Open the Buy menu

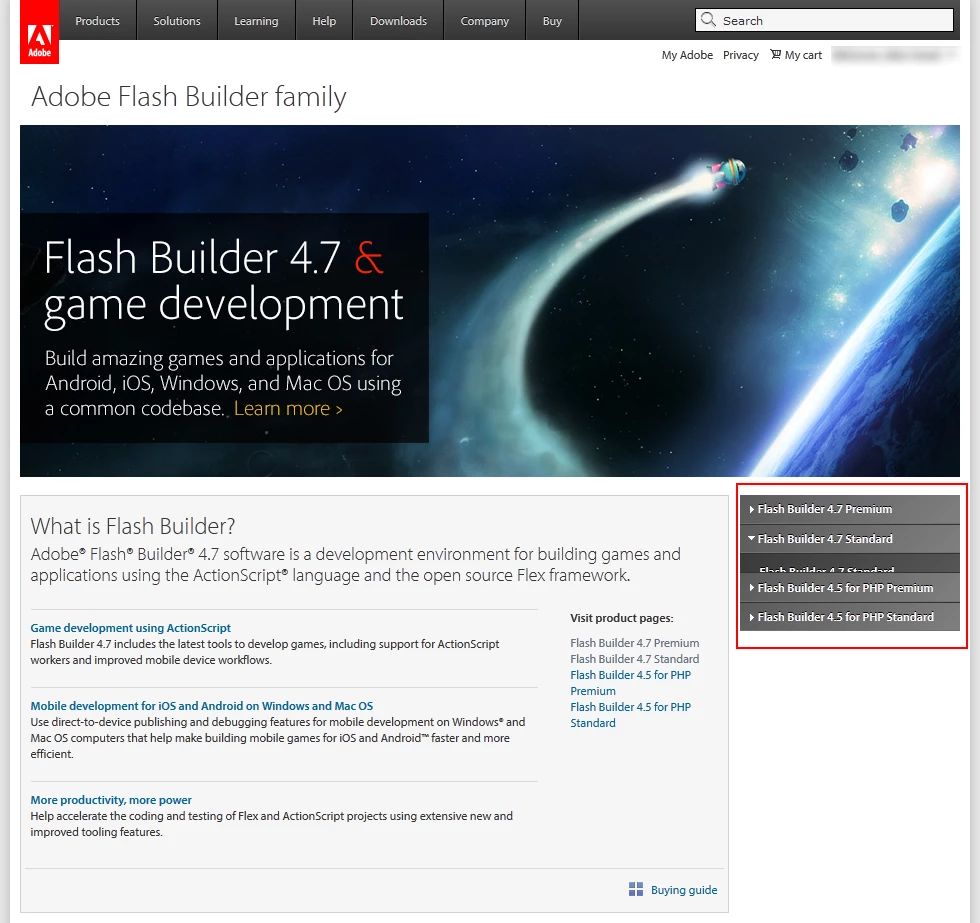(552, 21)
